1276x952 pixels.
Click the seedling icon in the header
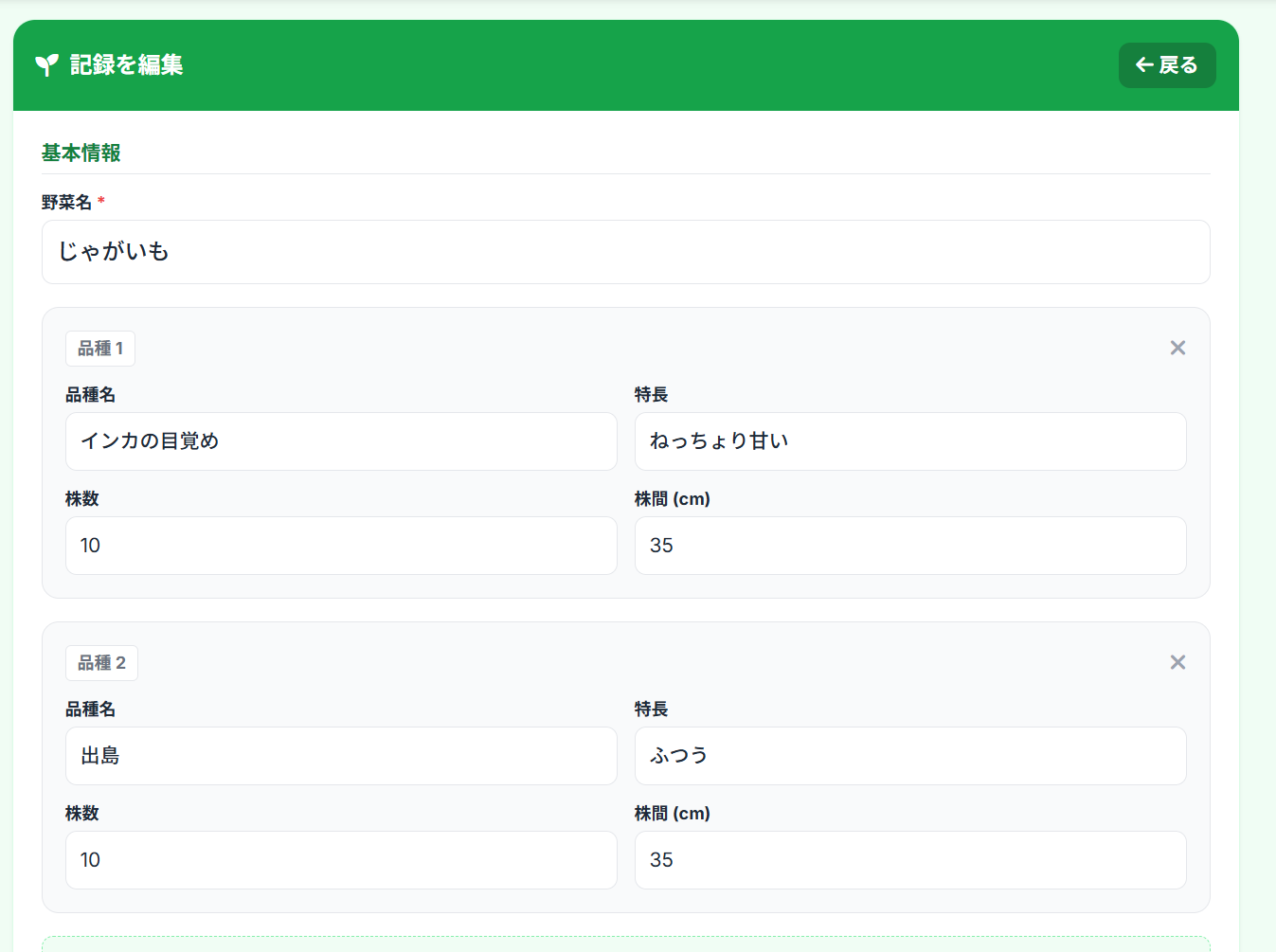point(46,65)
